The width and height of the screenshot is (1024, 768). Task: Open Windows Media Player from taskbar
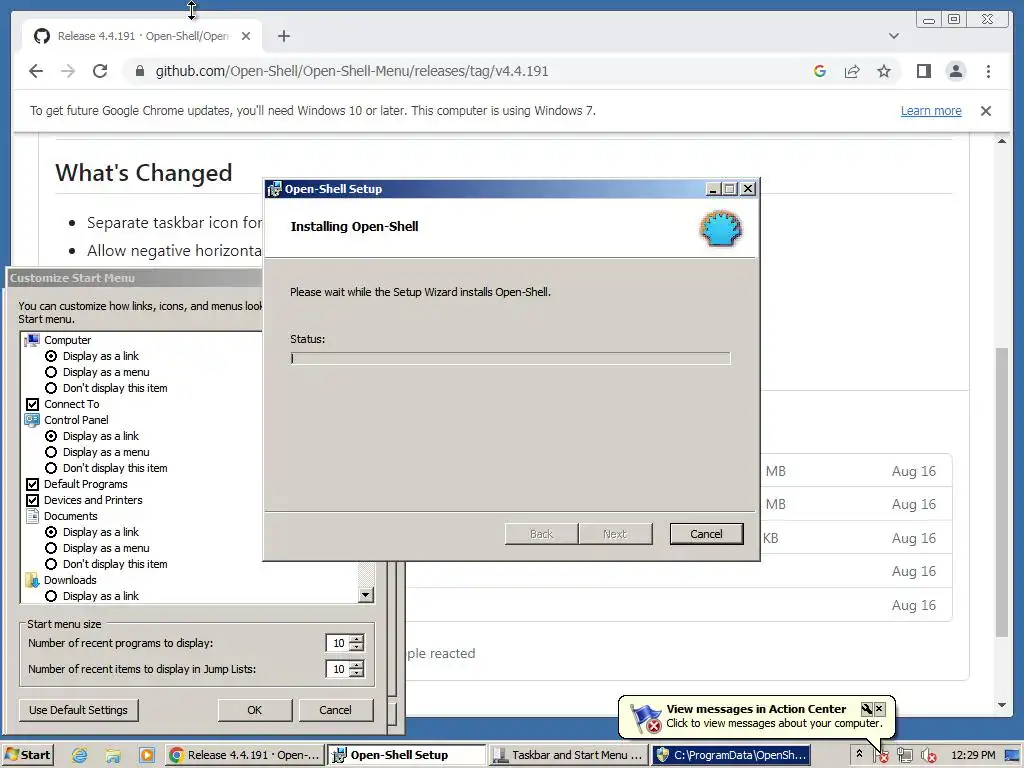[x=146, y=756]
